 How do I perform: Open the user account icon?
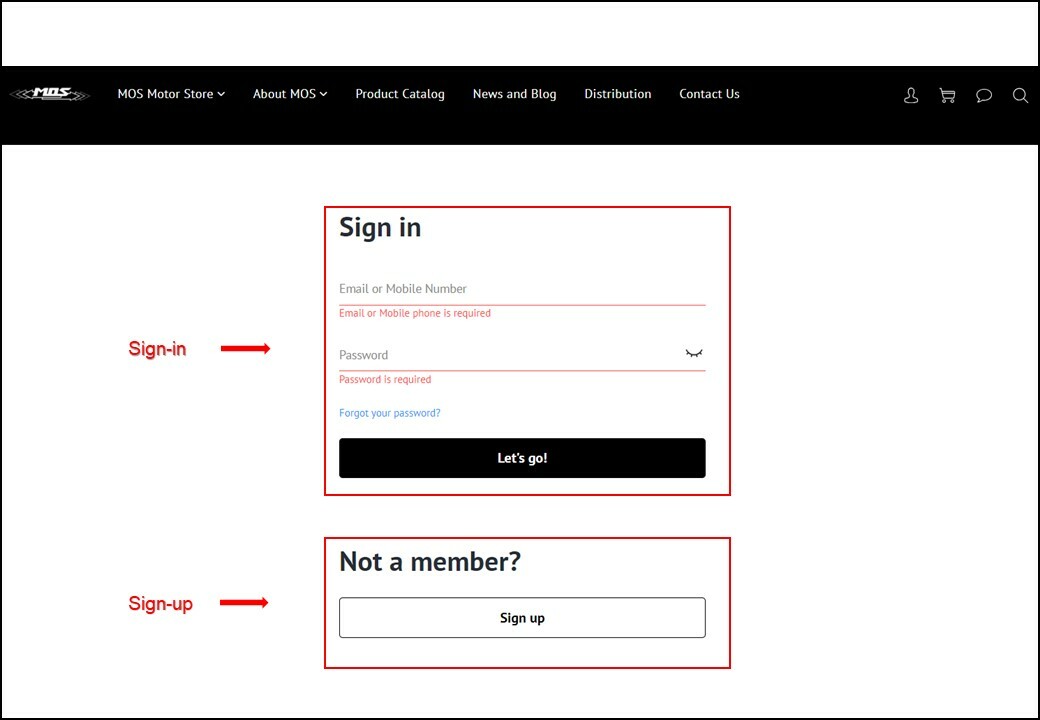(x=910, y=95)
